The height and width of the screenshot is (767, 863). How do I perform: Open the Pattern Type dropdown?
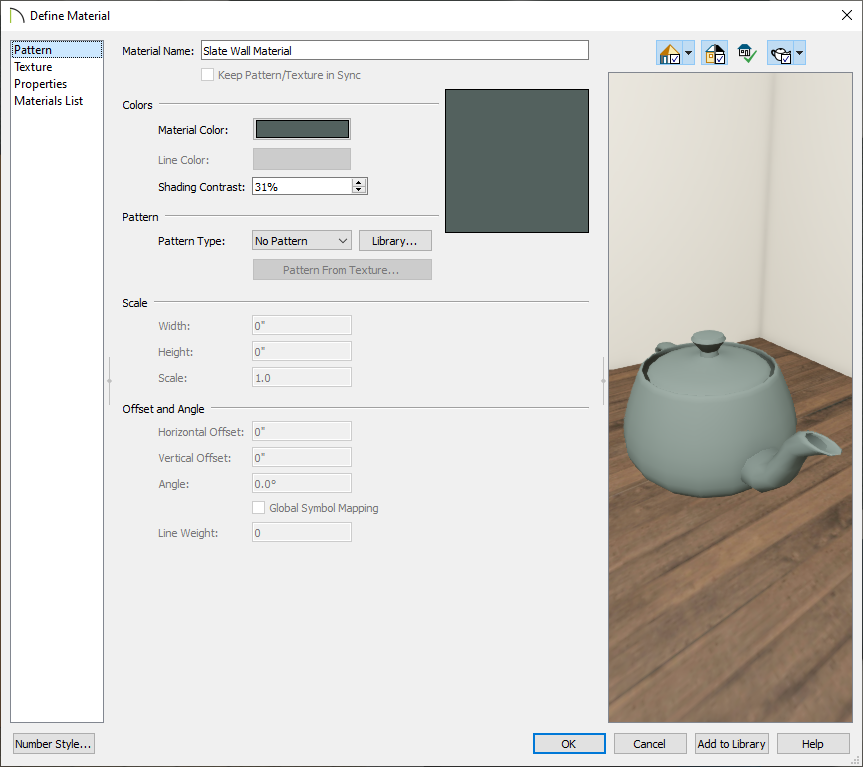[x=301, y=240]
